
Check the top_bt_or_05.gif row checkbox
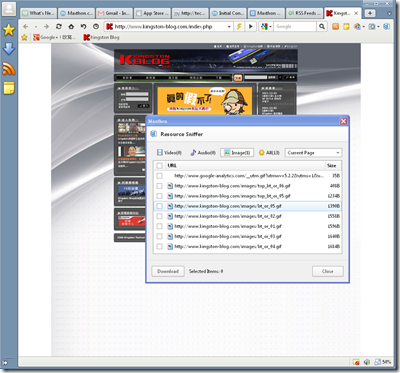click(x=159, y=196)
